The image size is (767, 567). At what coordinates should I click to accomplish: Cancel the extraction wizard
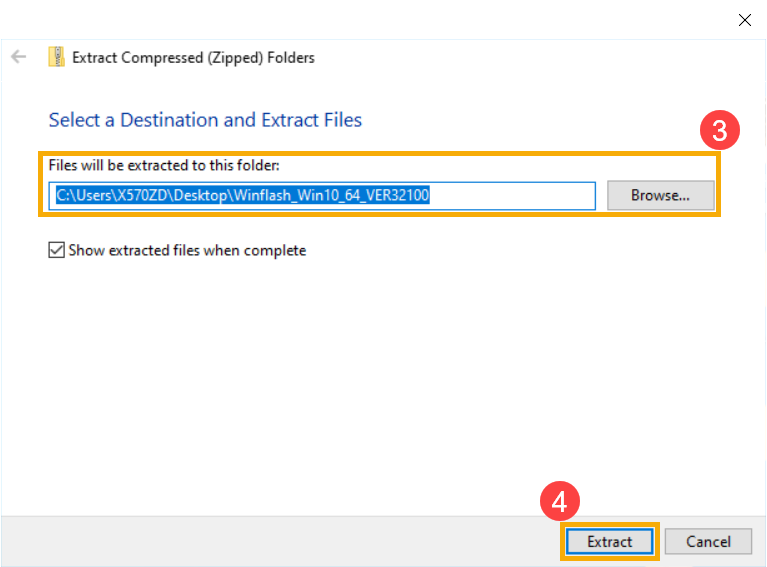[708, 542]
